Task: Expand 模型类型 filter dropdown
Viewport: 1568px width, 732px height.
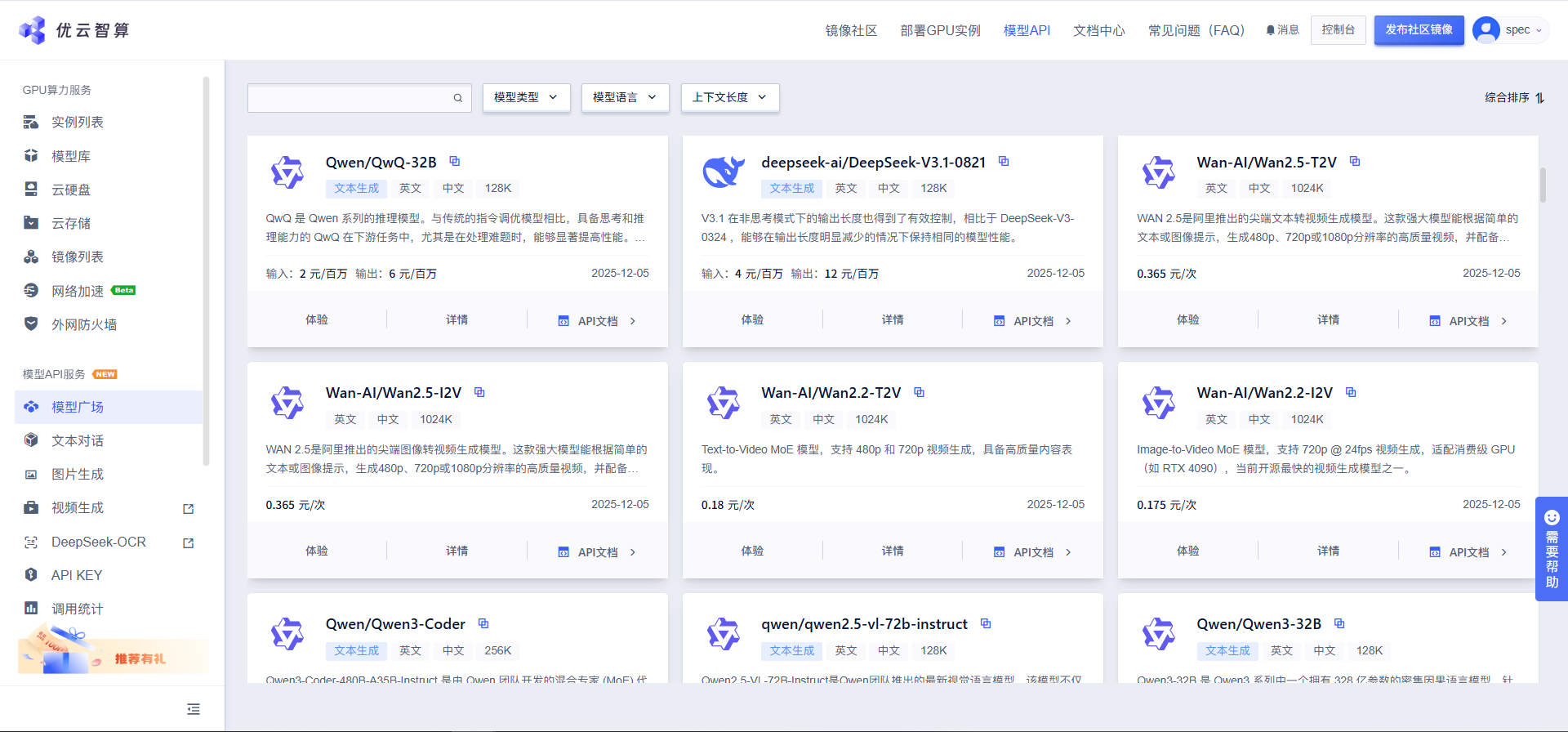Action: point(526,97)
